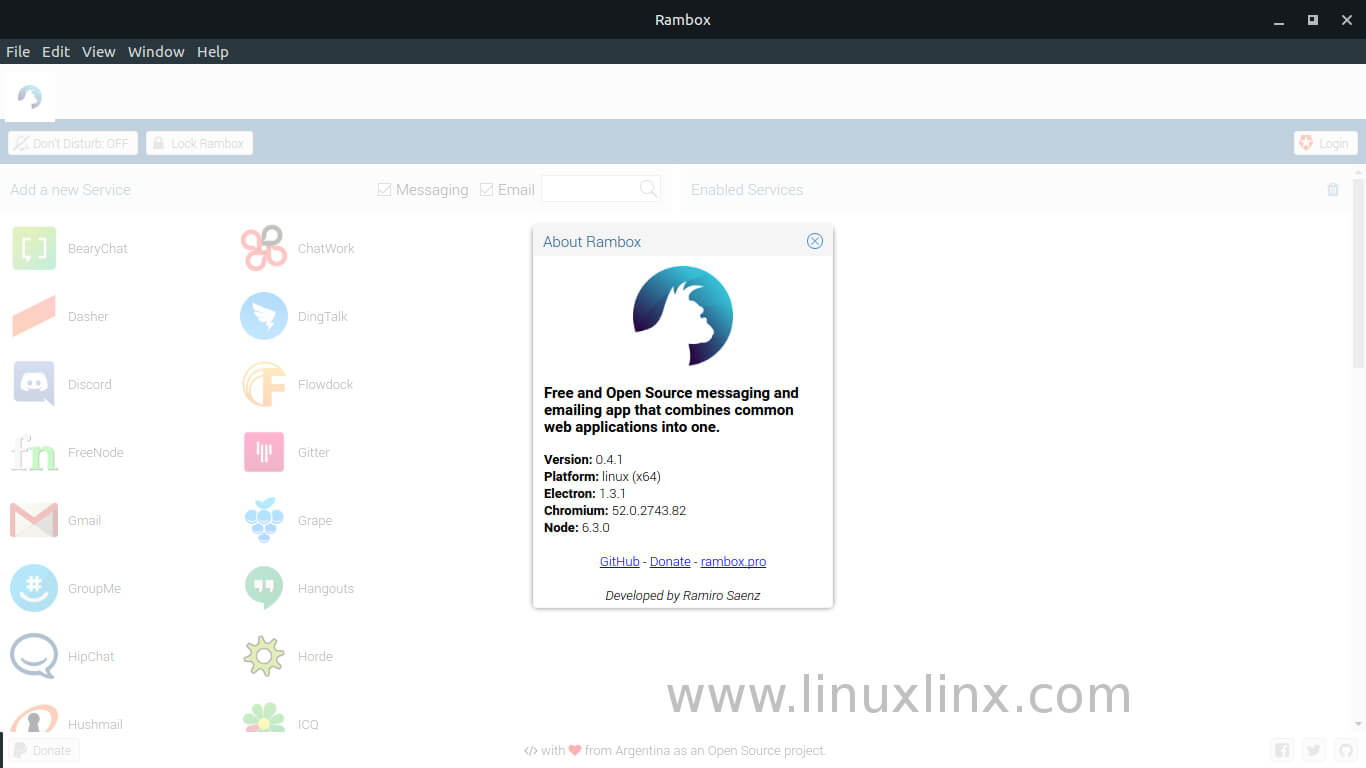Choose the ICQ flower icon
Viewport: 1366px width, 768px height.
[264, 717]
